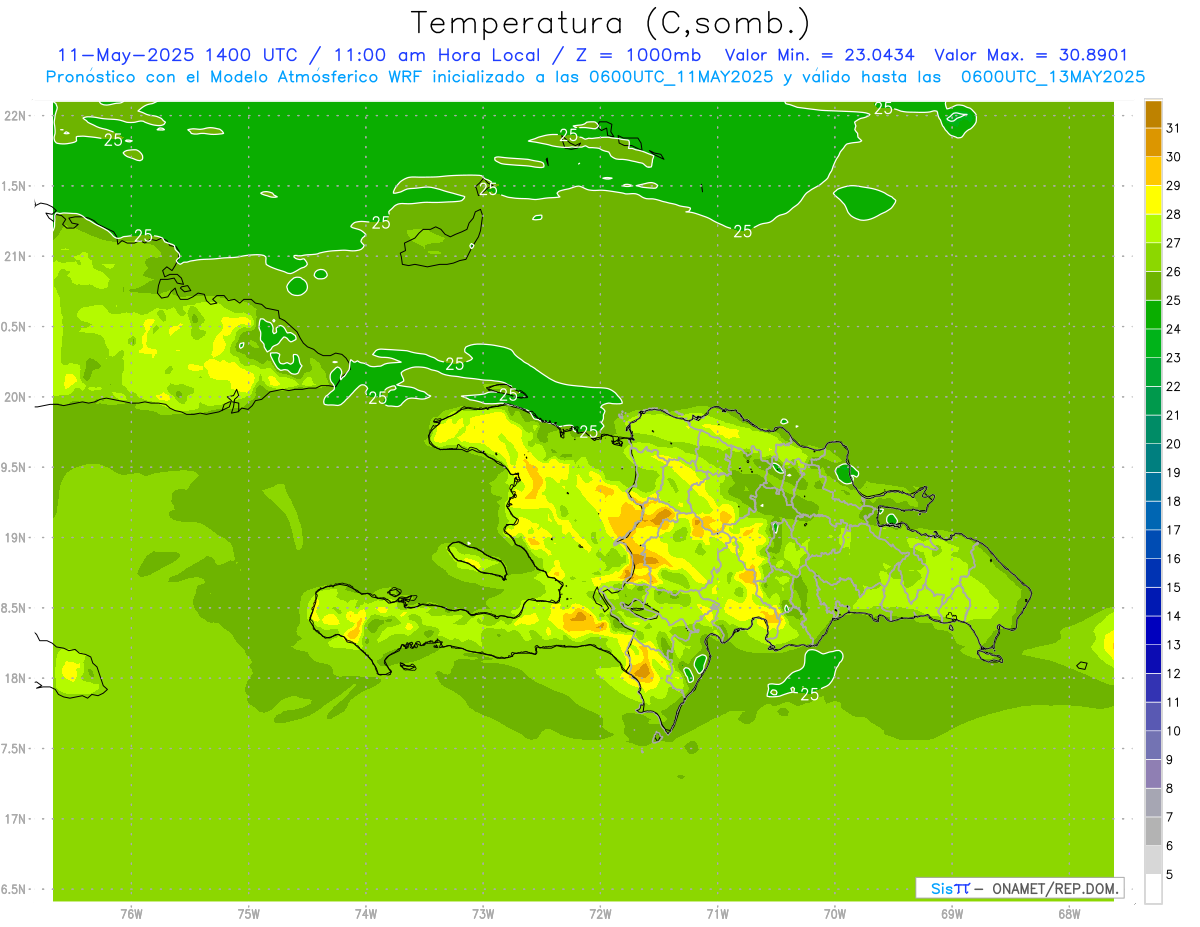Screen dimensions: 1200x927
Task: Click the legend value 5
Action: pyautogui.click(x=1170, y=874)
